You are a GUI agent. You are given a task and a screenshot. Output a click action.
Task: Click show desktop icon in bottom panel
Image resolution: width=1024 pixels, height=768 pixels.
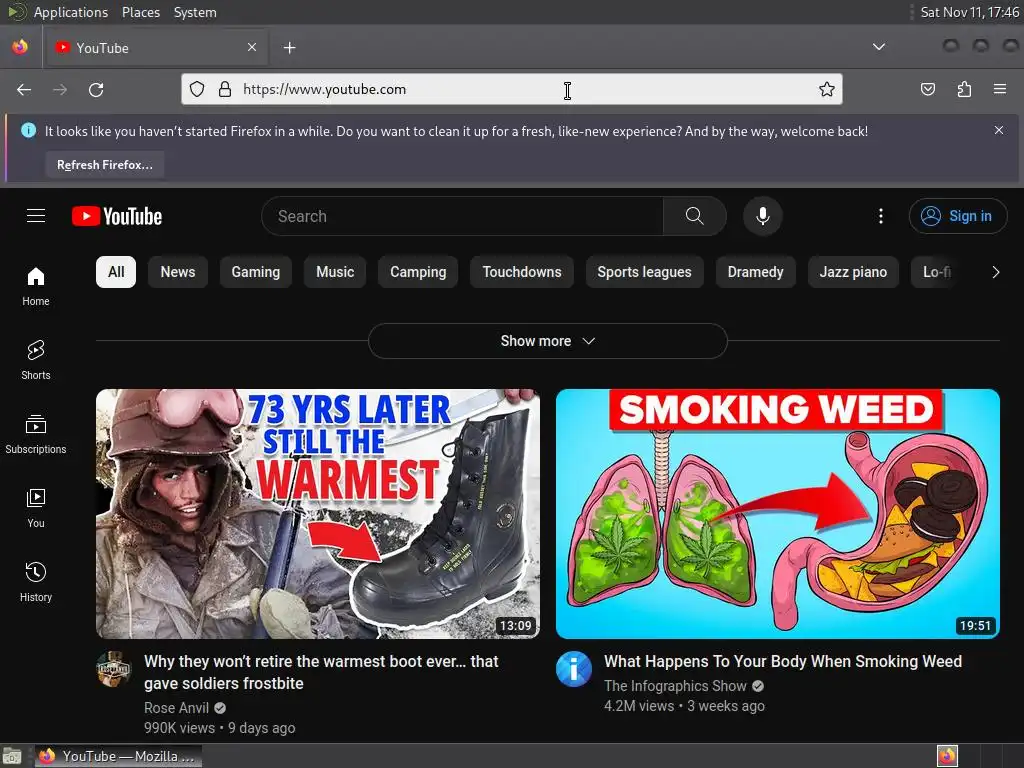tap(12, 757)
